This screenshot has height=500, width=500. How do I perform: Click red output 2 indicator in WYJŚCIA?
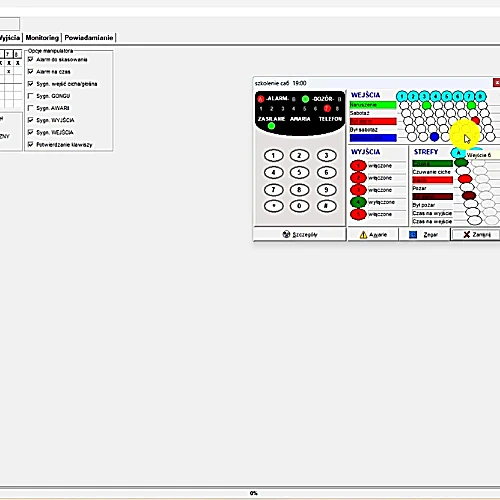[358, 178]
